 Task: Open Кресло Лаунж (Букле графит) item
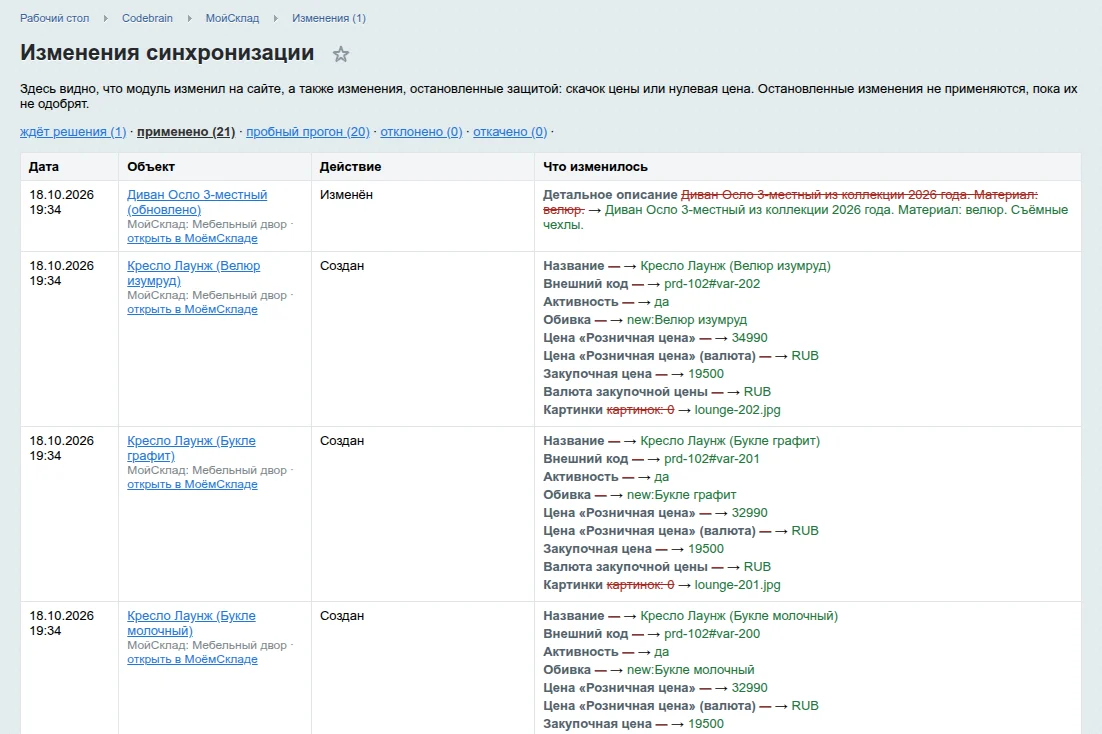pos(191,448)
